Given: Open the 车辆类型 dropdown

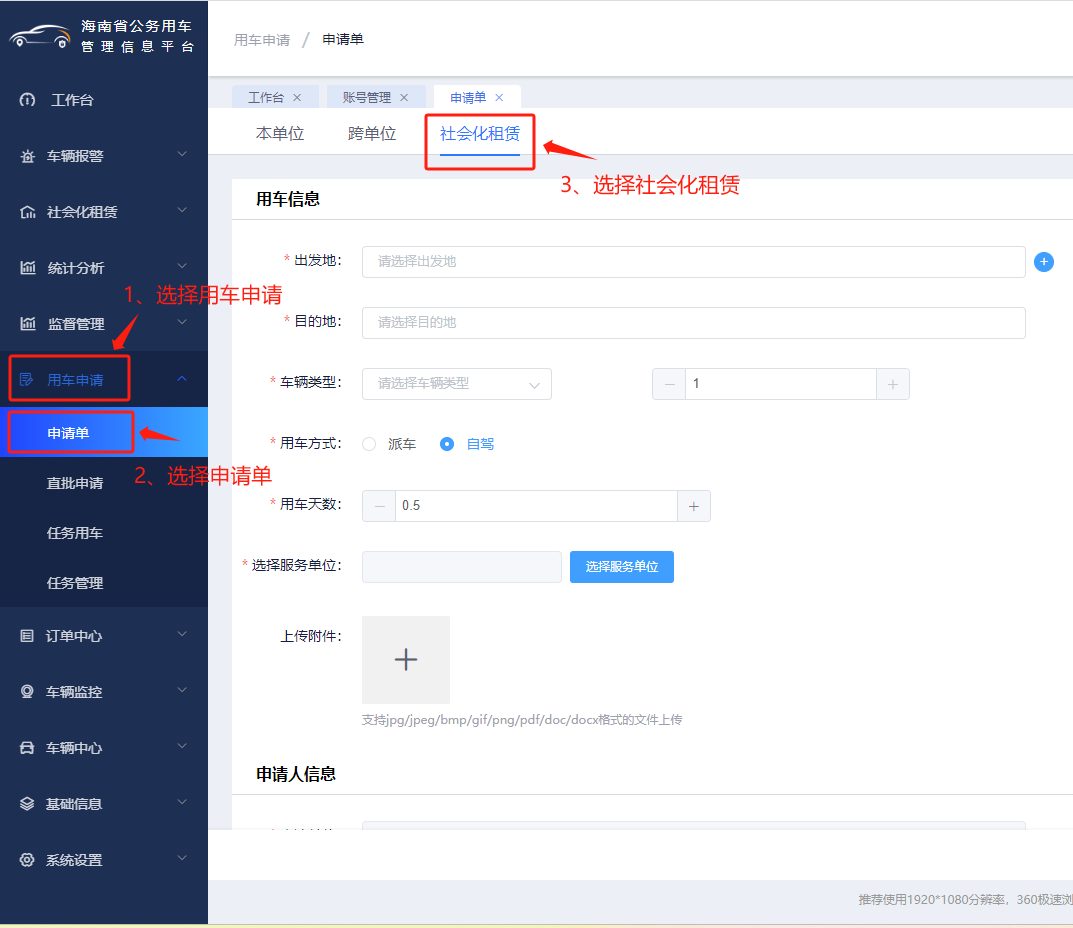Looking at the screenshot, I should 456,384.
